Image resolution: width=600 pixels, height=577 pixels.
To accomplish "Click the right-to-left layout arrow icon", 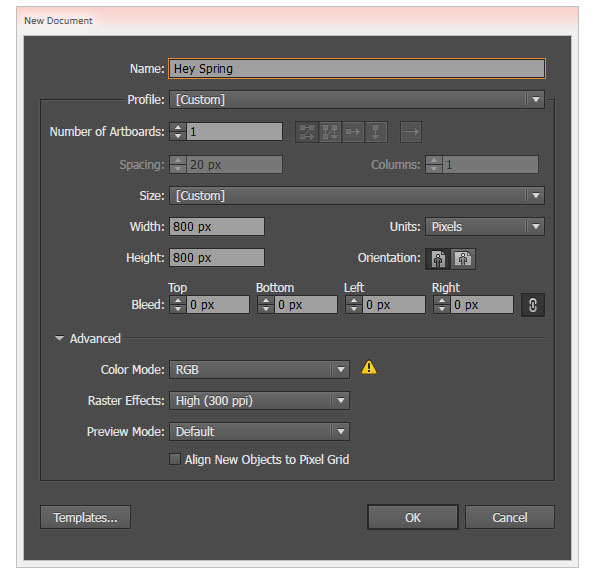I will tap(411, 131).
